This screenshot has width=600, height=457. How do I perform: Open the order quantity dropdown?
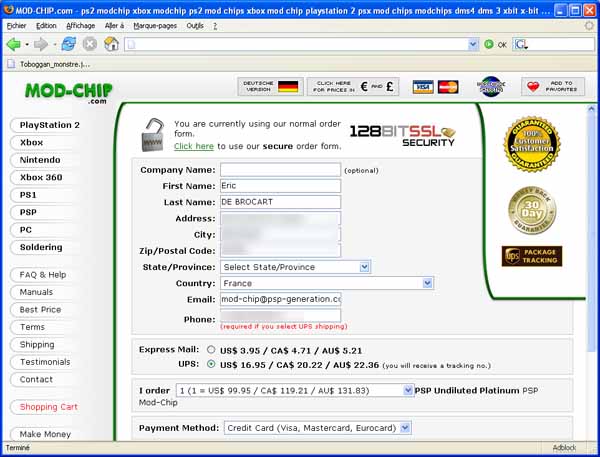[295, 390]
